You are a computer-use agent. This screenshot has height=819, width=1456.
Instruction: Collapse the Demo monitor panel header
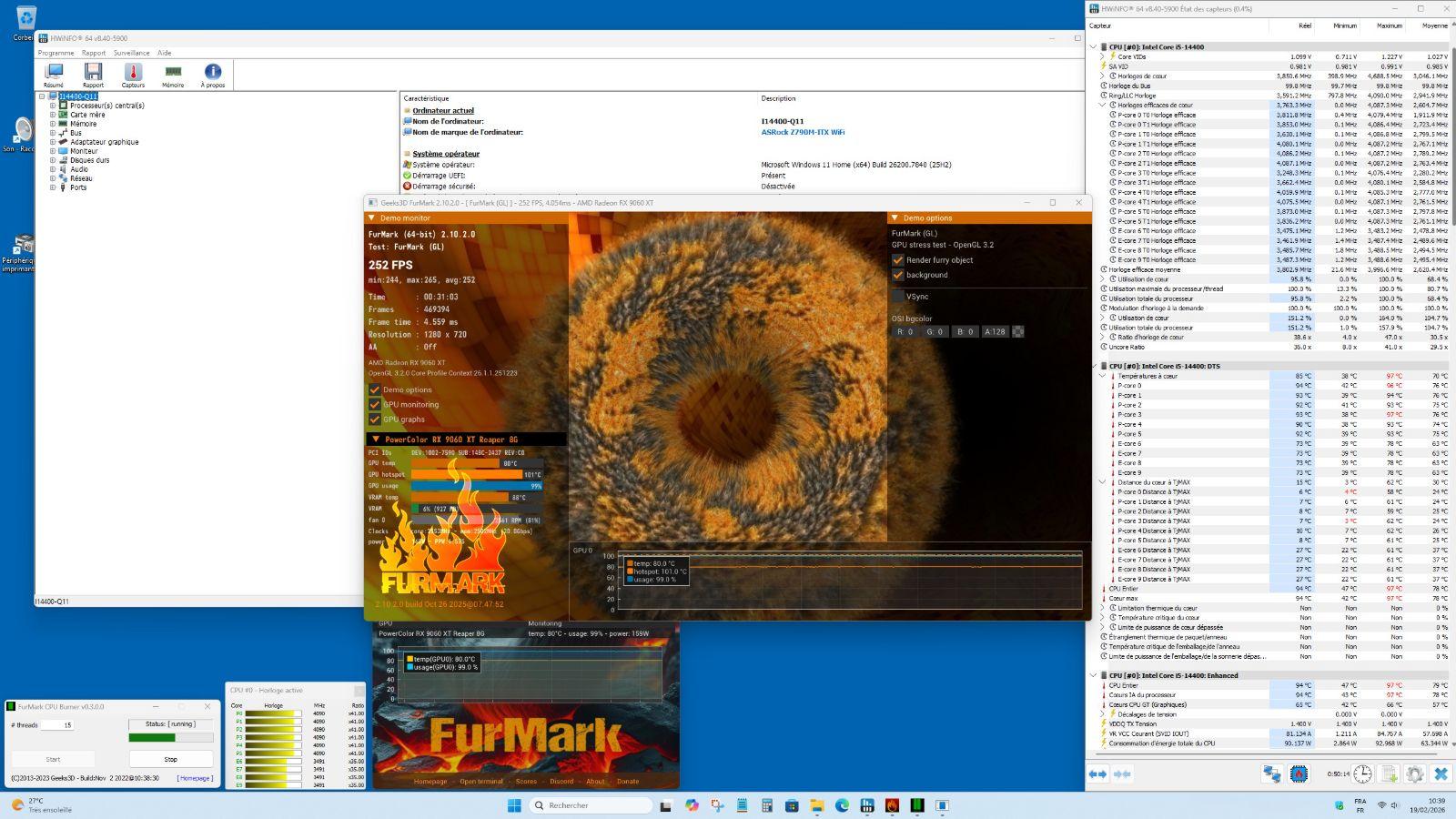tap(371, 218)
